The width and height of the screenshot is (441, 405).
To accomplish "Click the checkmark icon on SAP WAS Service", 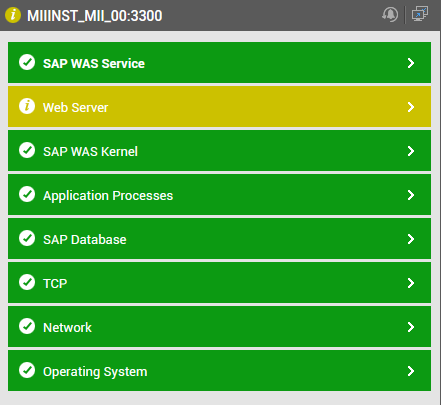I will (x=27, y=62).
